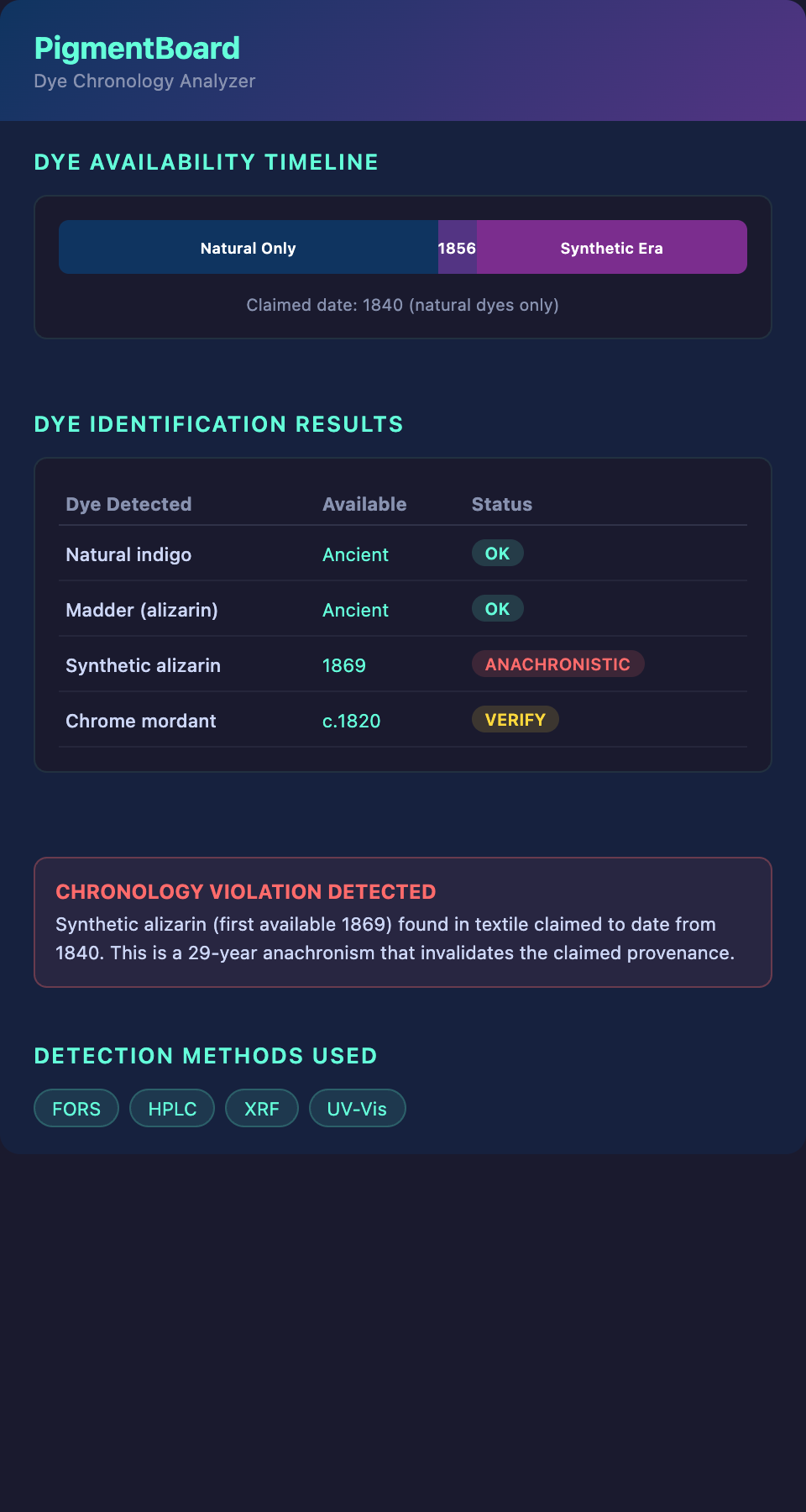The height and width of the screenshot is (1512, 806).
Task: Click the Dye Detected column header
Action: pos(128,504)
